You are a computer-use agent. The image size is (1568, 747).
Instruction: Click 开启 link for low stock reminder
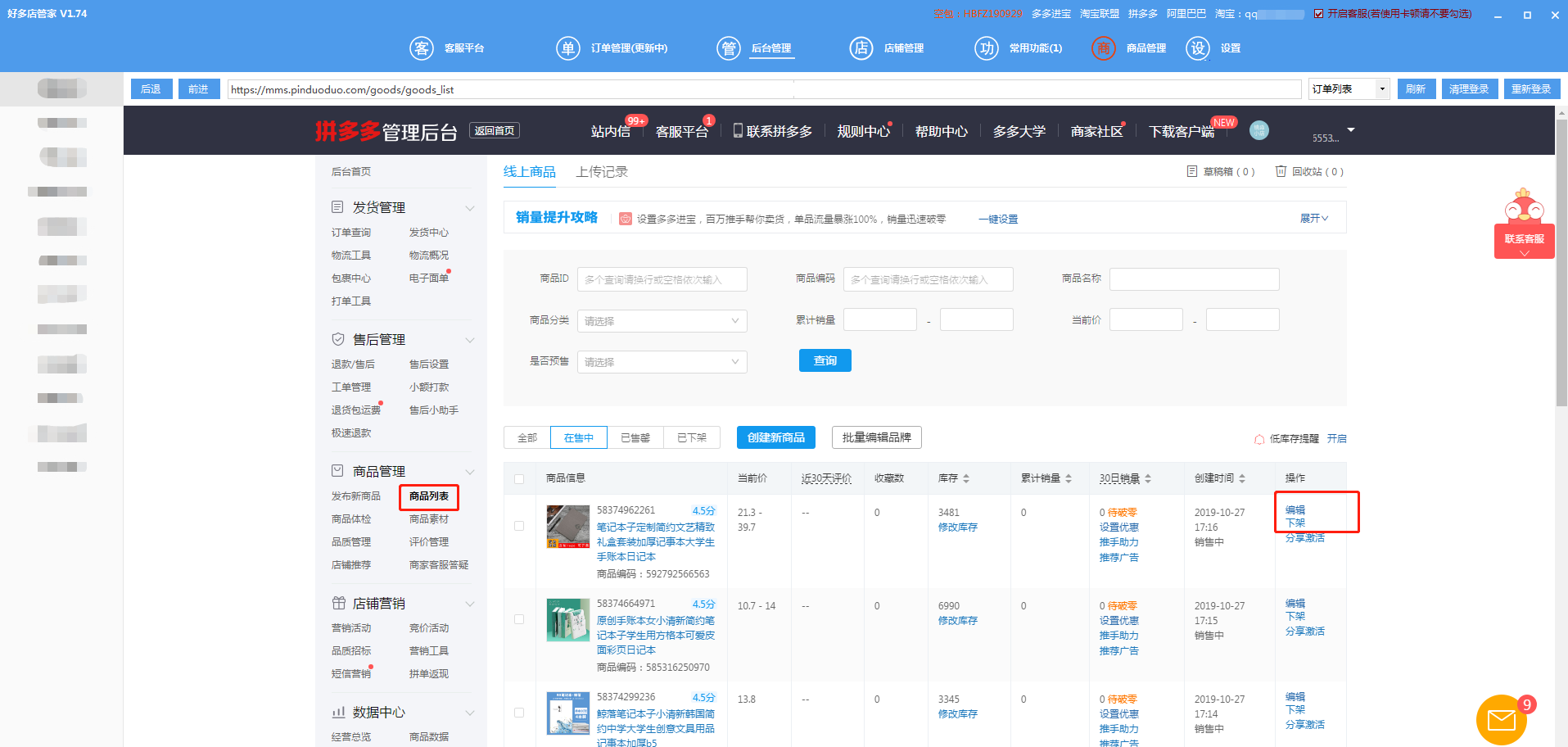[x=1337, y=439]
